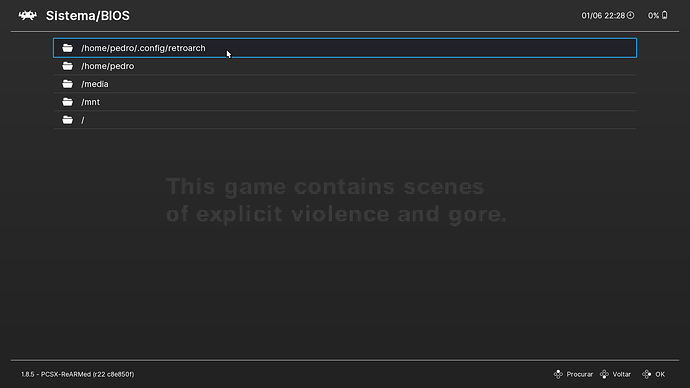Open the /home/pedro/.config/retroarch directory
This screenshot has height=388, width=690.
point(345,48)
